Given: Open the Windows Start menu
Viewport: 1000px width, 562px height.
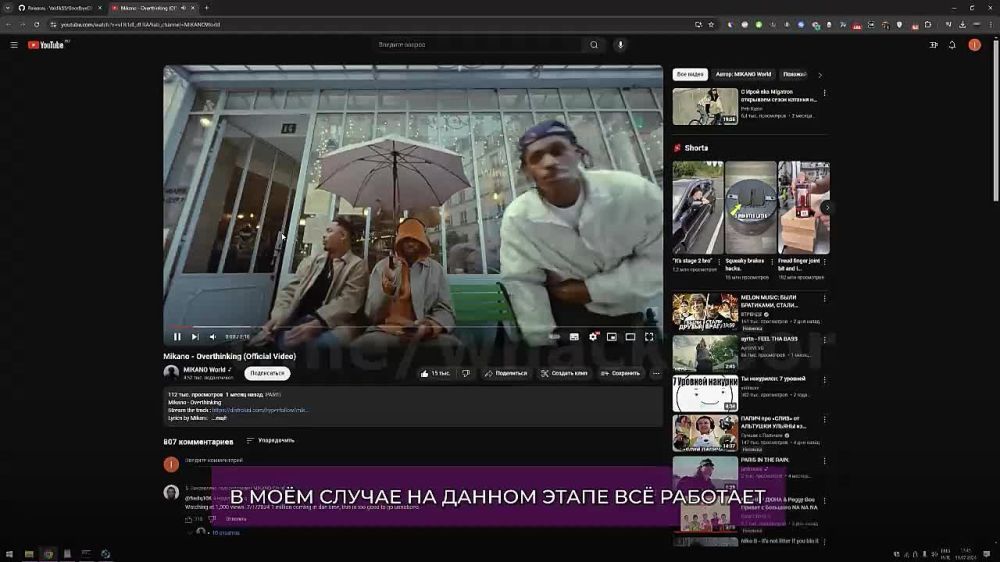Looking at the screenshot, I should pyautogui.click(x=9, y=554).
